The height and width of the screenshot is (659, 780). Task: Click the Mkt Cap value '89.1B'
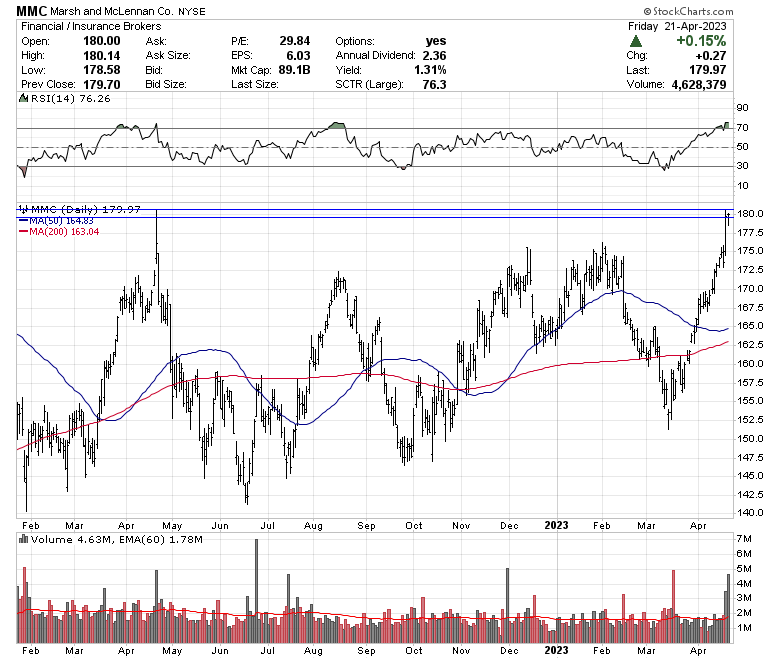(x=294, y=70)
